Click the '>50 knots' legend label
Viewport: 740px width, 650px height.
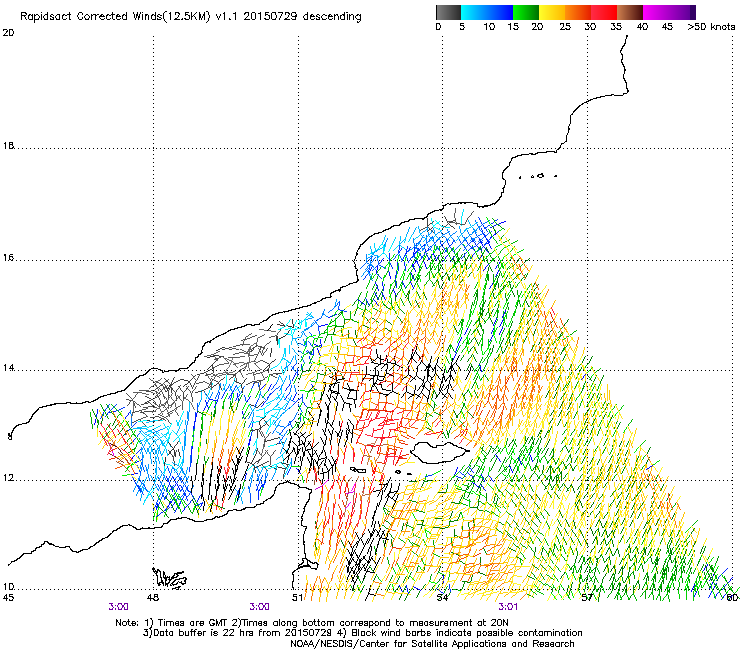(711, 27)
